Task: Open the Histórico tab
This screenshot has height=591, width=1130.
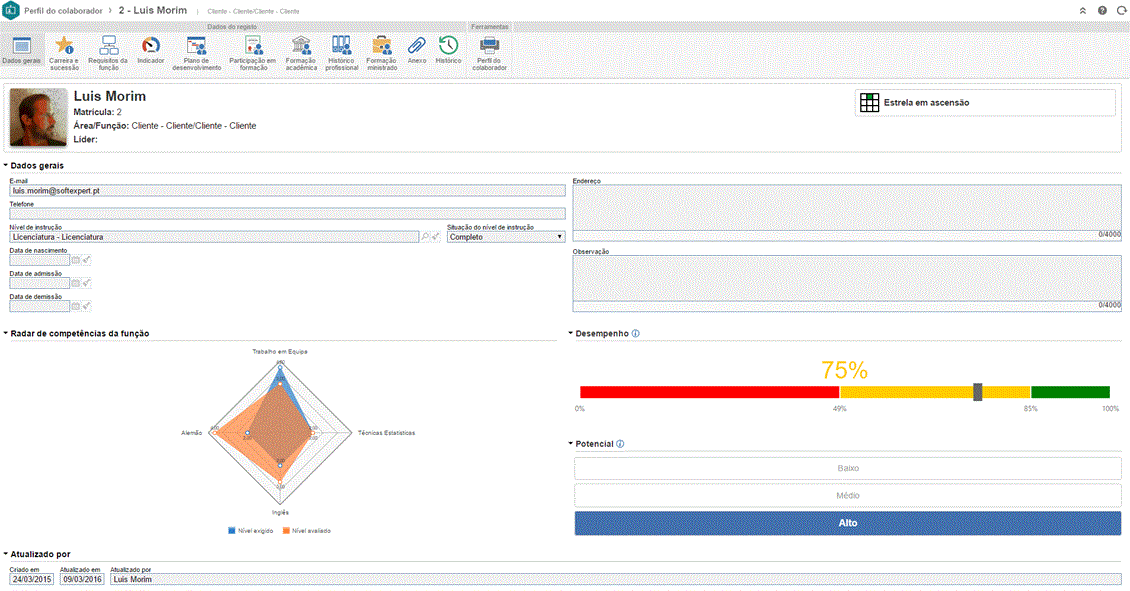Action: click(x=448, y=49)
